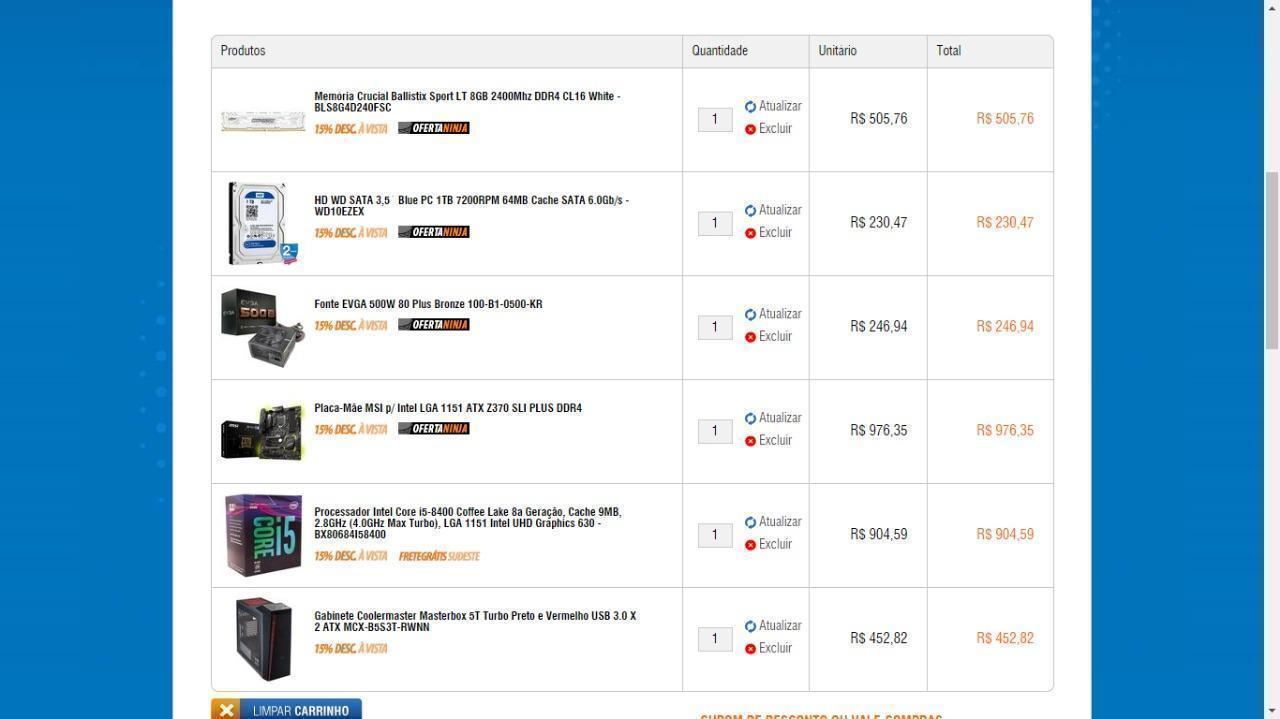The width and height of the screenshot is (1280, 719).
Task: Click the red Excluir icon for Crucial Ballistix memory
Action: (750, 129)
